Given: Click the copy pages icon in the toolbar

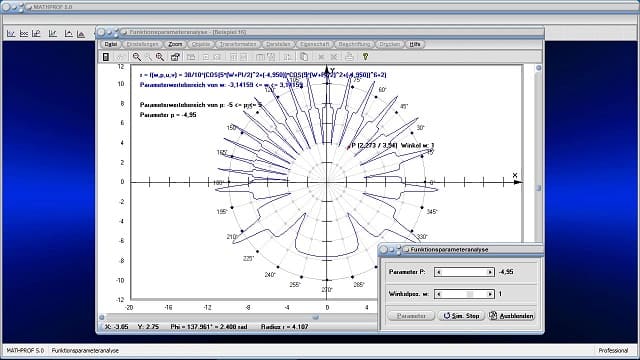Looking at the screenshot, I should point(304,57).
